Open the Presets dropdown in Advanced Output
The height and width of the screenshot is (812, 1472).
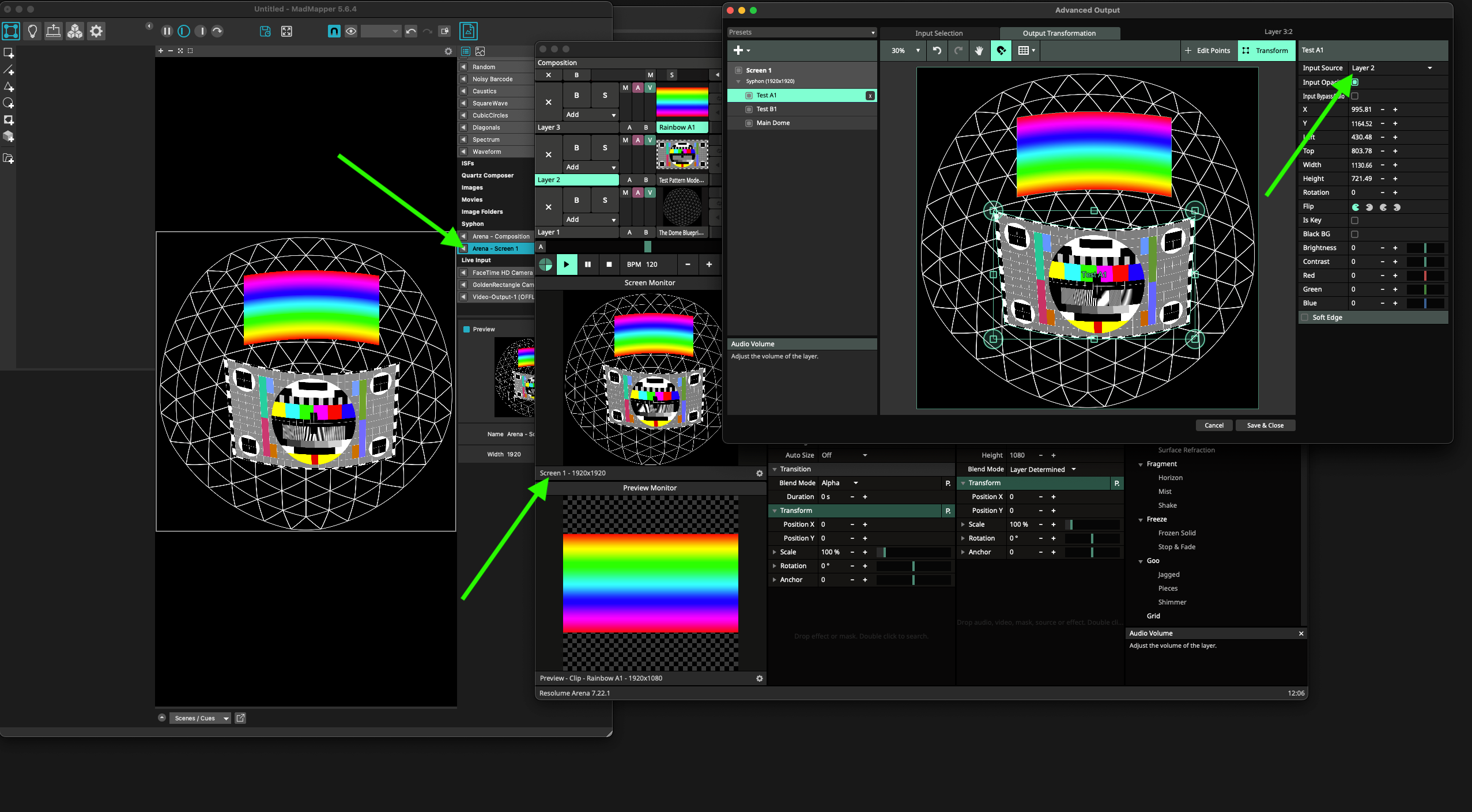point(801,32)
